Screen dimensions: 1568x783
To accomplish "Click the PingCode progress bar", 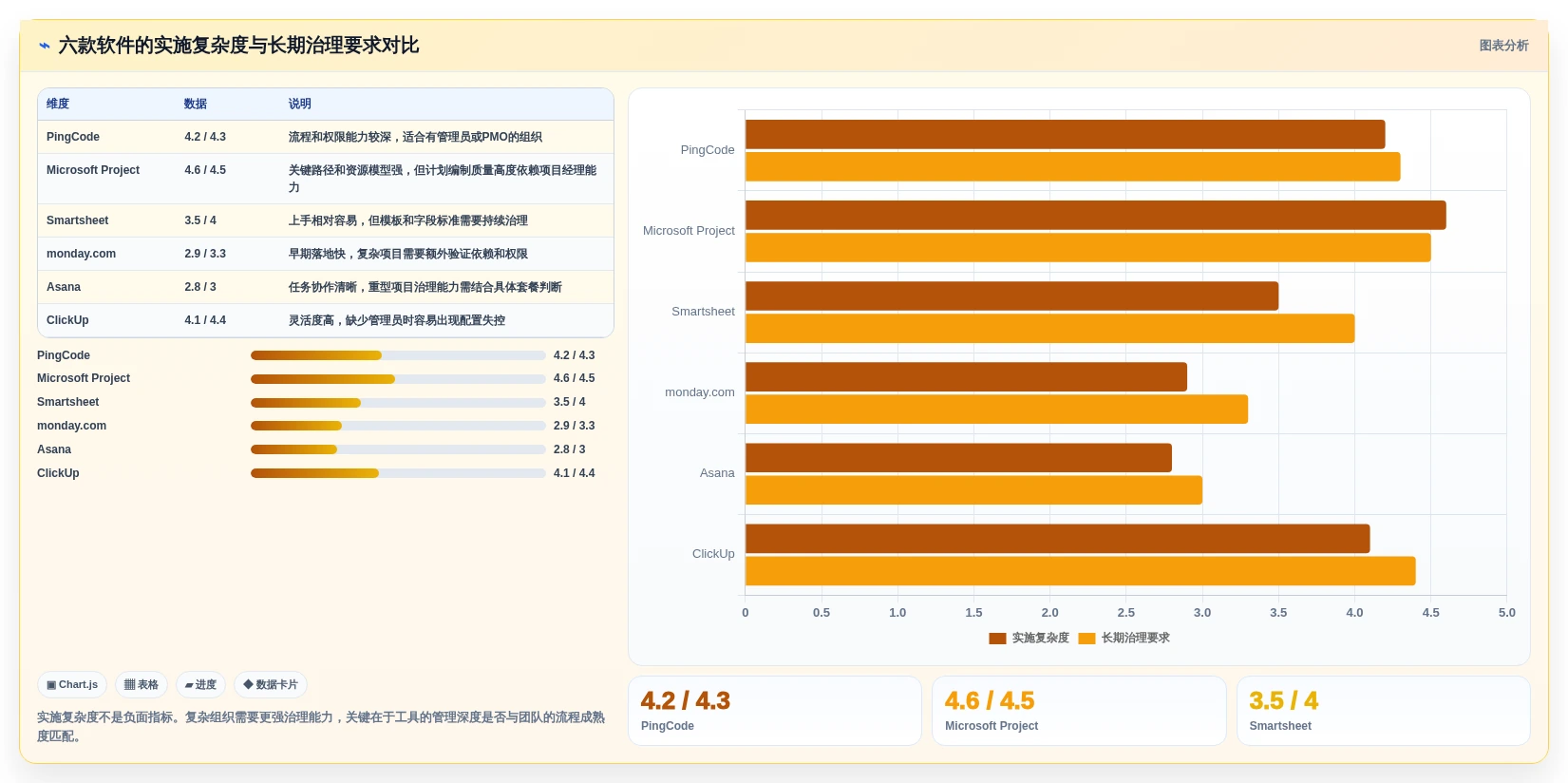I will click(398, 355).
